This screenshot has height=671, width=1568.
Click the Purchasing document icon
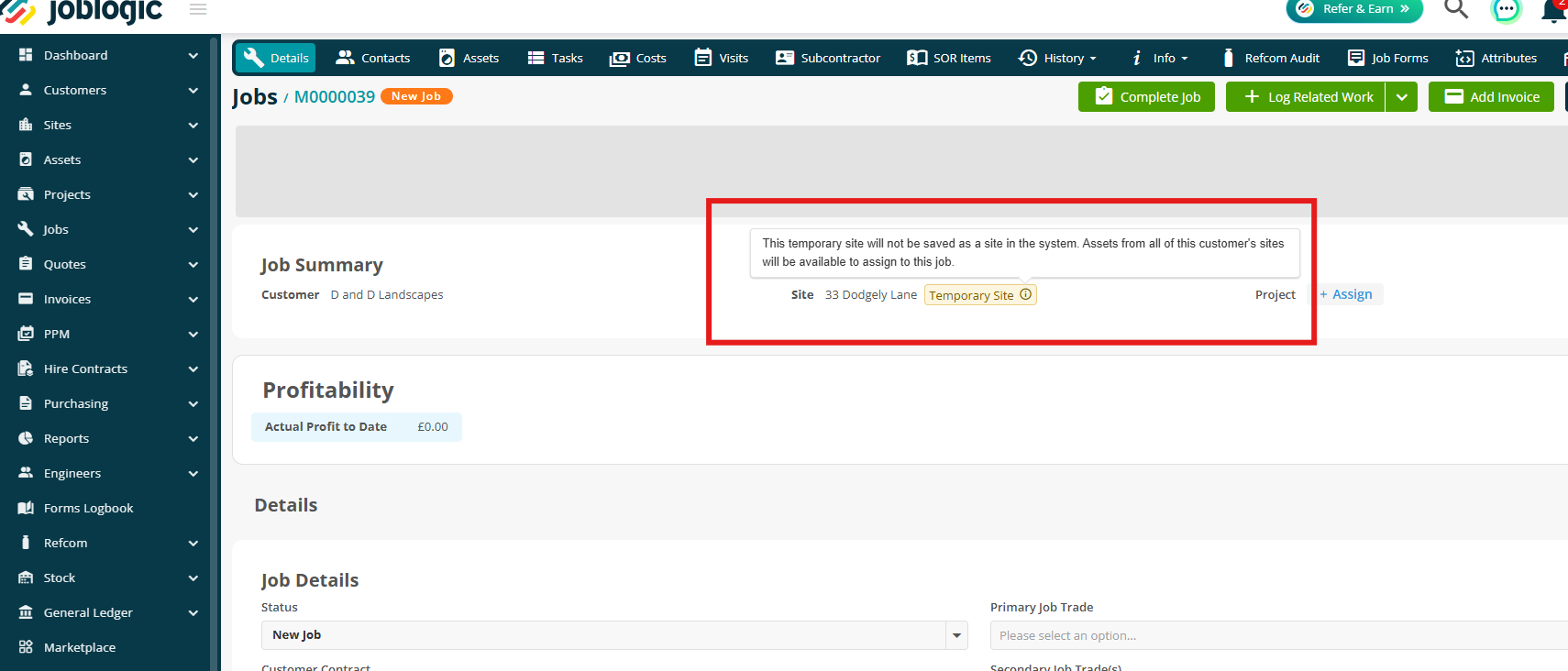coord(26,403)
